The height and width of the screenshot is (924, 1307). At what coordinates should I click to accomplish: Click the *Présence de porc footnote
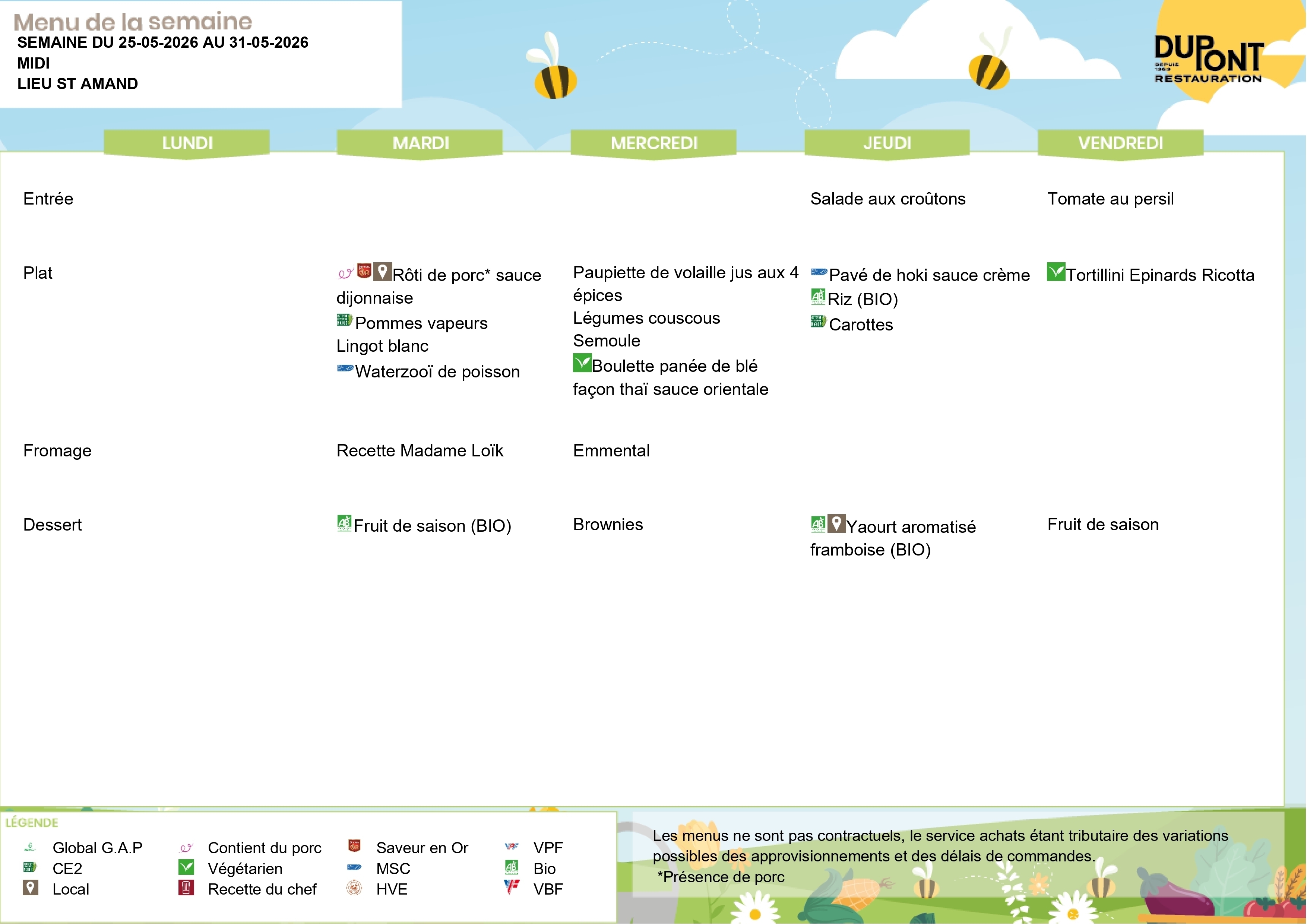(721, 877)
